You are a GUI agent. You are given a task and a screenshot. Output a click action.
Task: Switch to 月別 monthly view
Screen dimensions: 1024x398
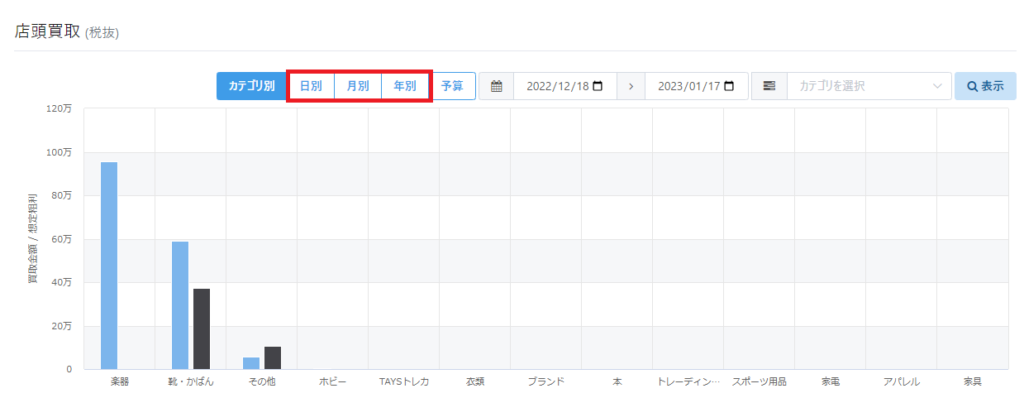[x=358, y=86]
